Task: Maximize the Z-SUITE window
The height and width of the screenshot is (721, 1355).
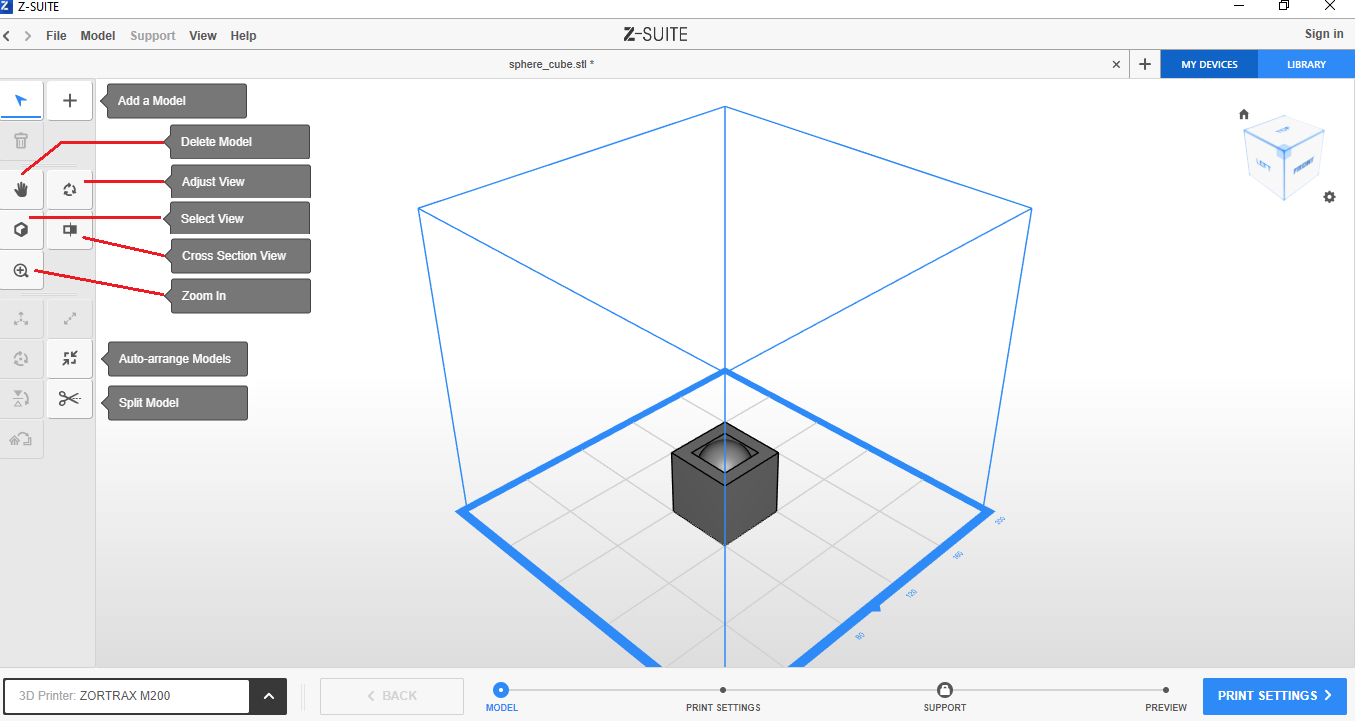Action: pos(1284,6)
